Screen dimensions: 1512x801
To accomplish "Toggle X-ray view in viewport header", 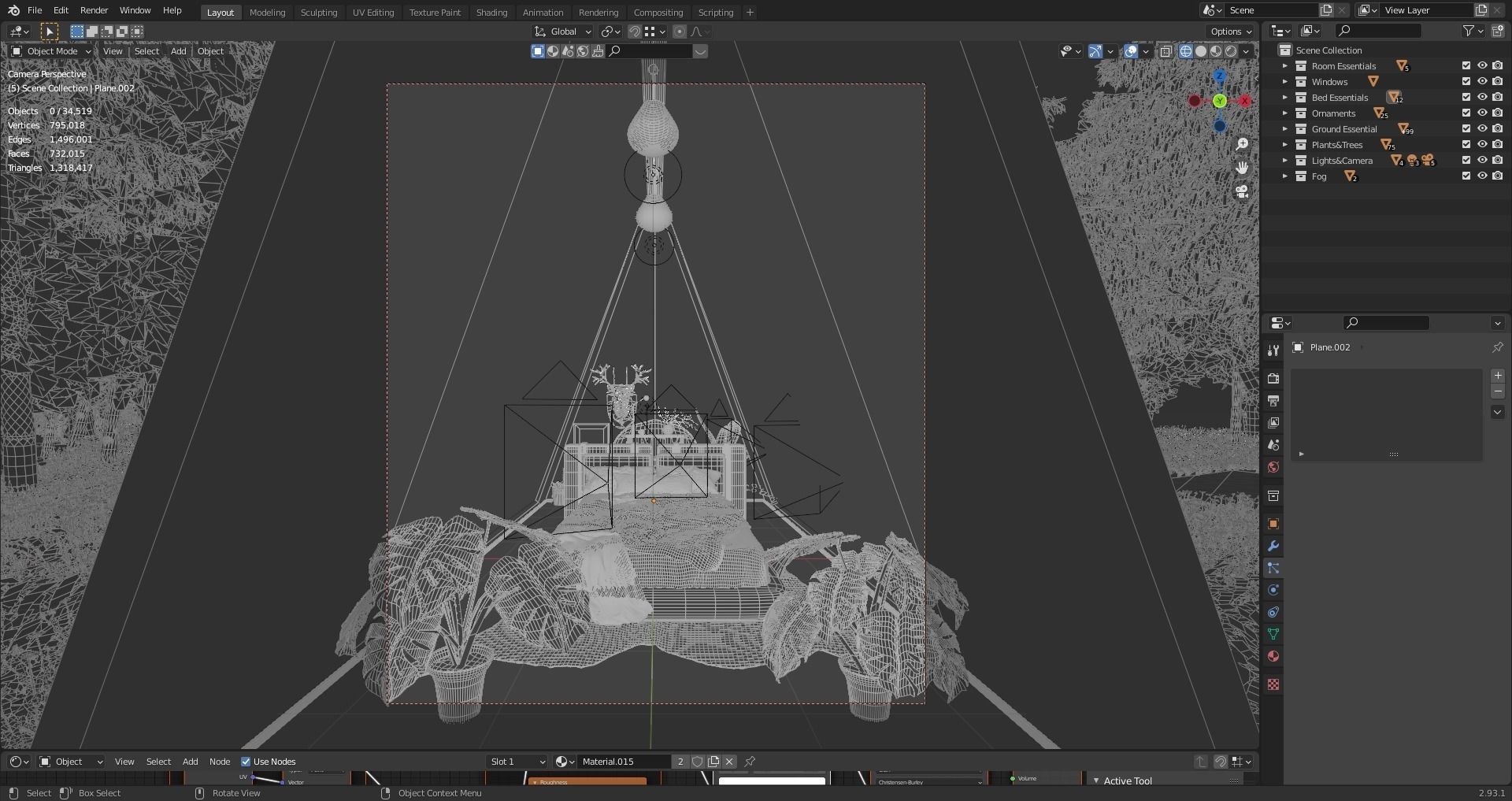I will [x=1165, y=51].
